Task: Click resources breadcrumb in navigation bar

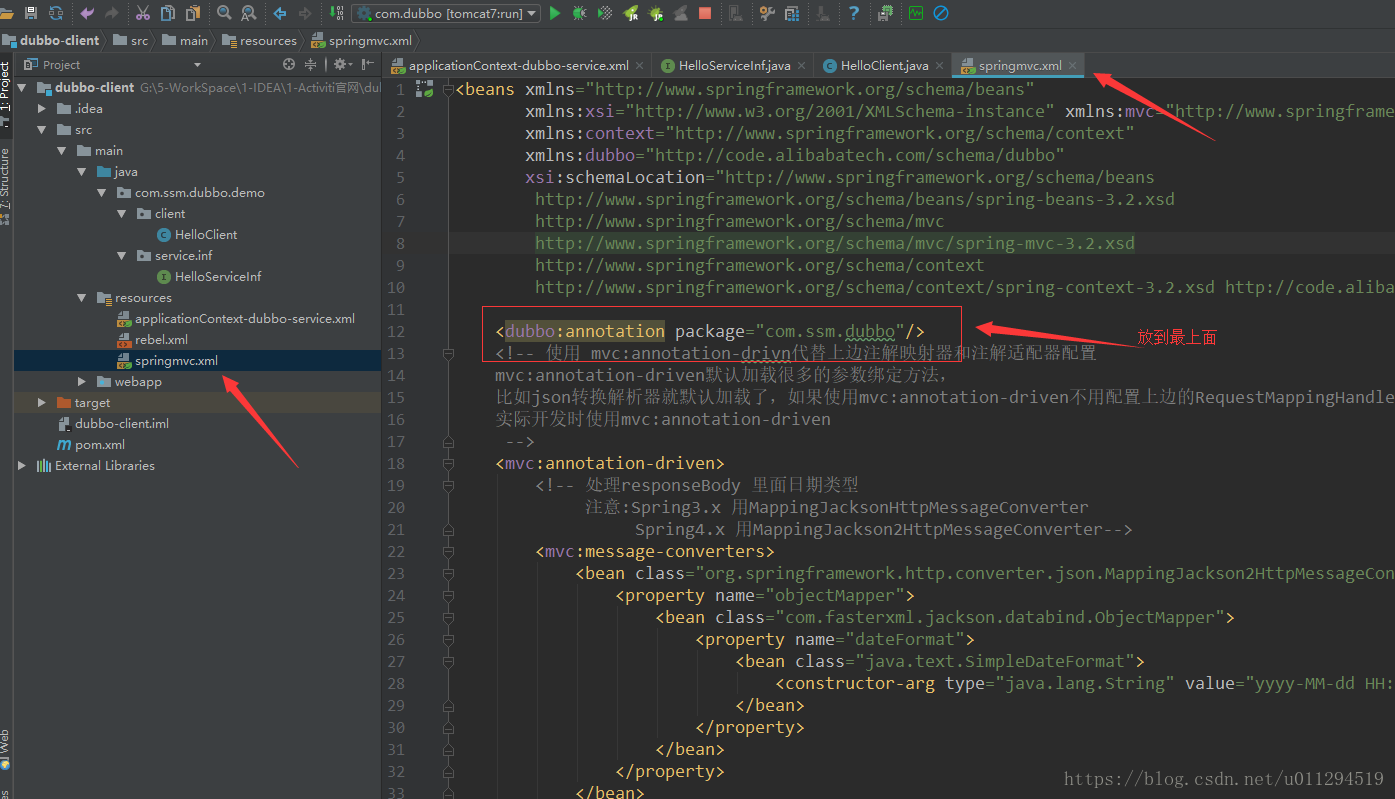Action: 259,40
